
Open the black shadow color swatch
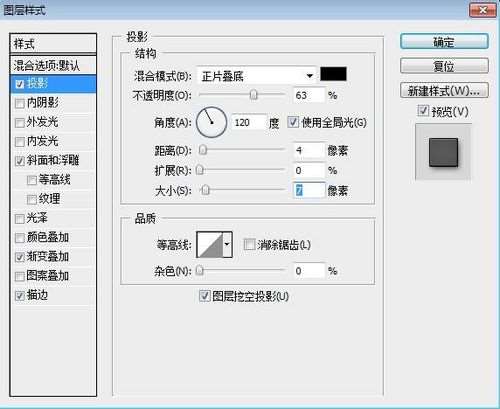pyautogui.click(x=333, y=74)
